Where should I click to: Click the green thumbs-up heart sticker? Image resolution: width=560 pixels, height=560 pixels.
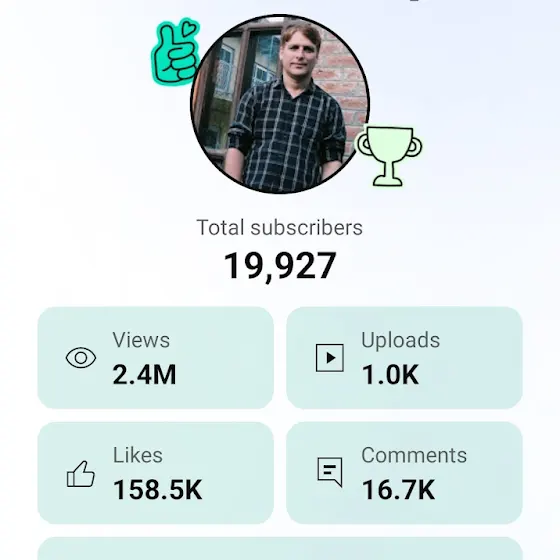coord(176,52)
